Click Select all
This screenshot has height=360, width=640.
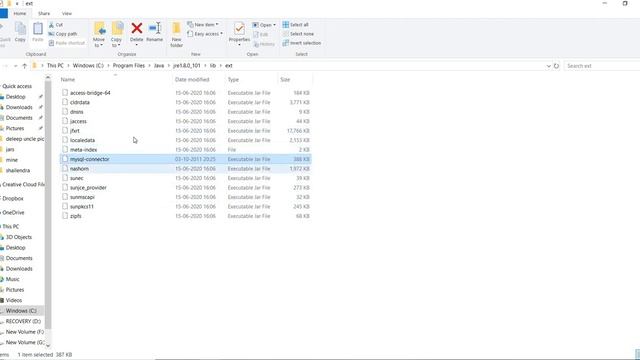296,25
